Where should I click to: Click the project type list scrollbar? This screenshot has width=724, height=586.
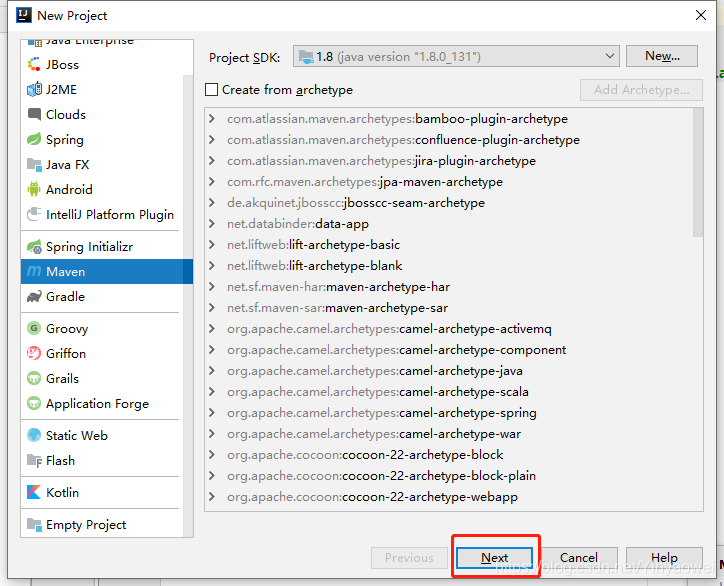(x=188, y=305)
